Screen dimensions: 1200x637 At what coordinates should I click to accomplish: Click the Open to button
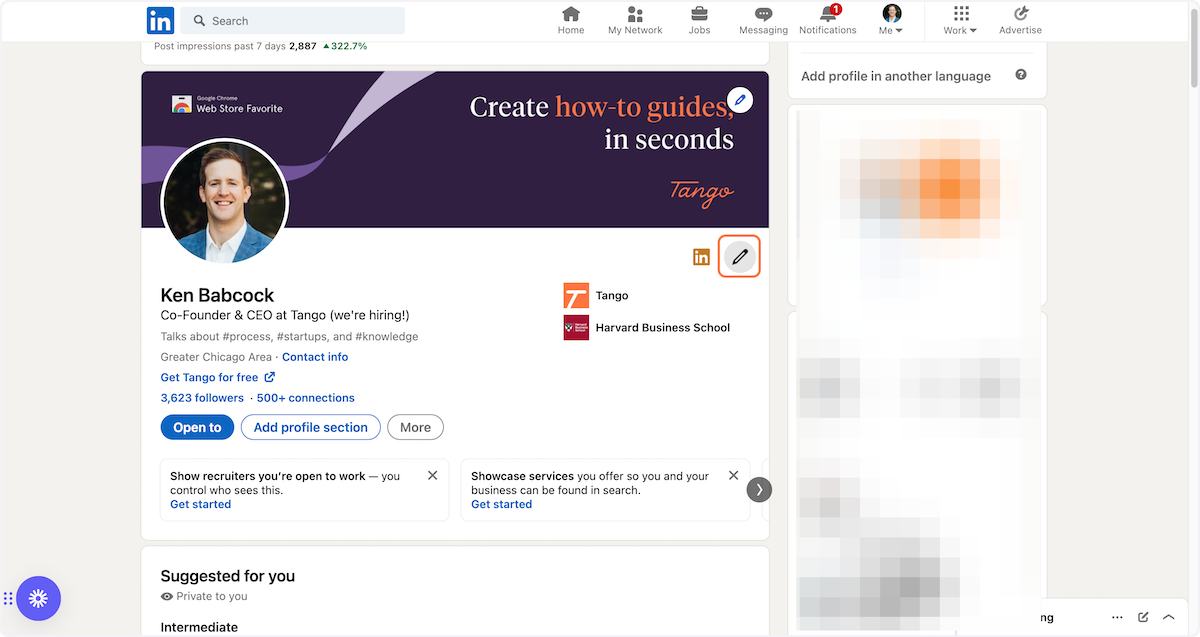tap(197, 427)
